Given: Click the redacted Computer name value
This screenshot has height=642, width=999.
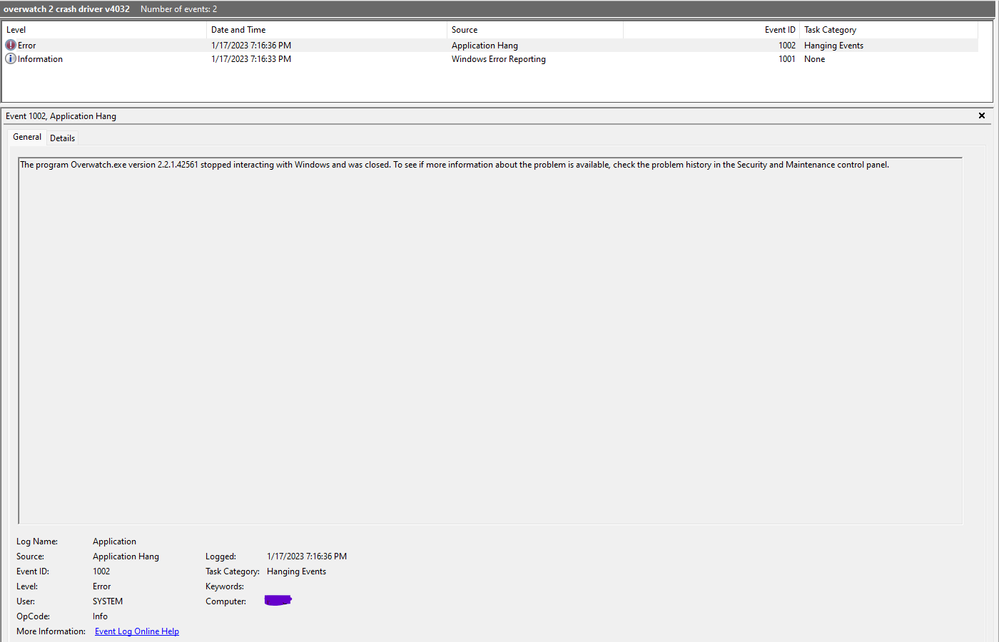Looking at the screenshot, I should pyautogui.click(x=278, y=601).
